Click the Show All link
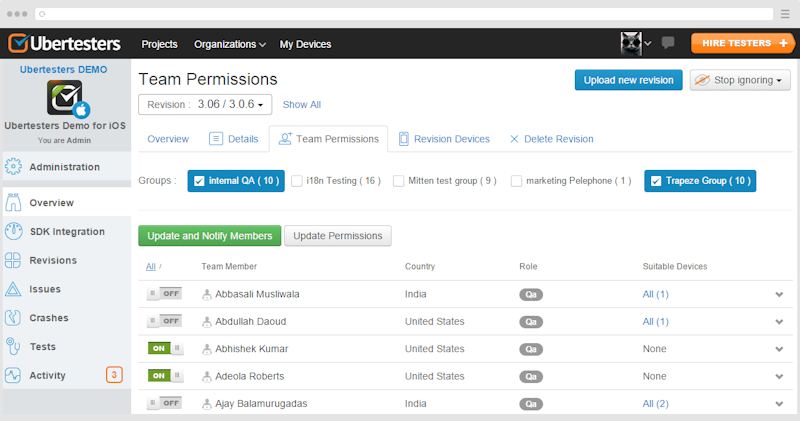The image size is (800, 421). (x=301, y=104)
